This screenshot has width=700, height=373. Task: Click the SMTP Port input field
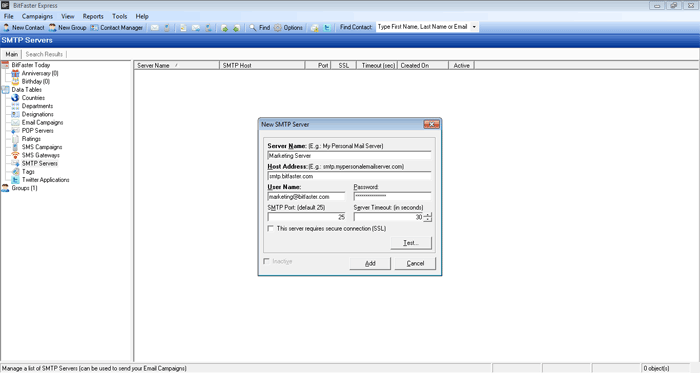pyautogui.click(x=306, y=217)
